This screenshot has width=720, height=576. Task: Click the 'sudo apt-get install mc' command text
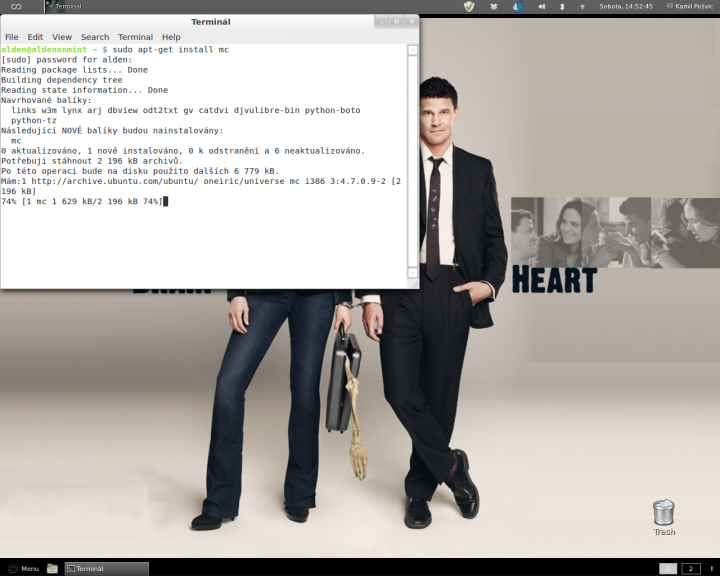tap(170, 50)
